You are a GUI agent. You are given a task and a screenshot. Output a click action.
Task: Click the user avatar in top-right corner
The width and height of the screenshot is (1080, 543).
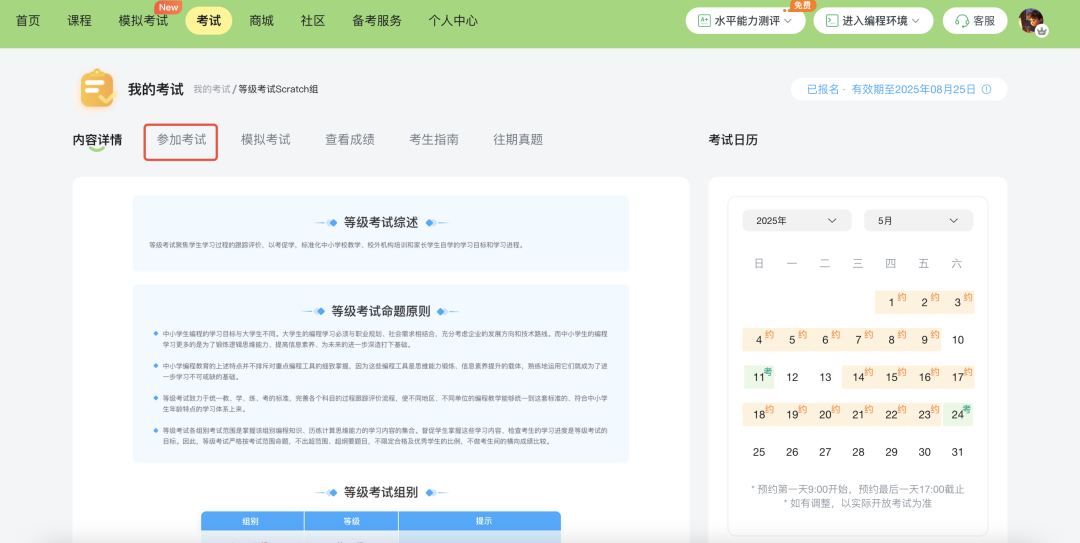click(1031, 21)
